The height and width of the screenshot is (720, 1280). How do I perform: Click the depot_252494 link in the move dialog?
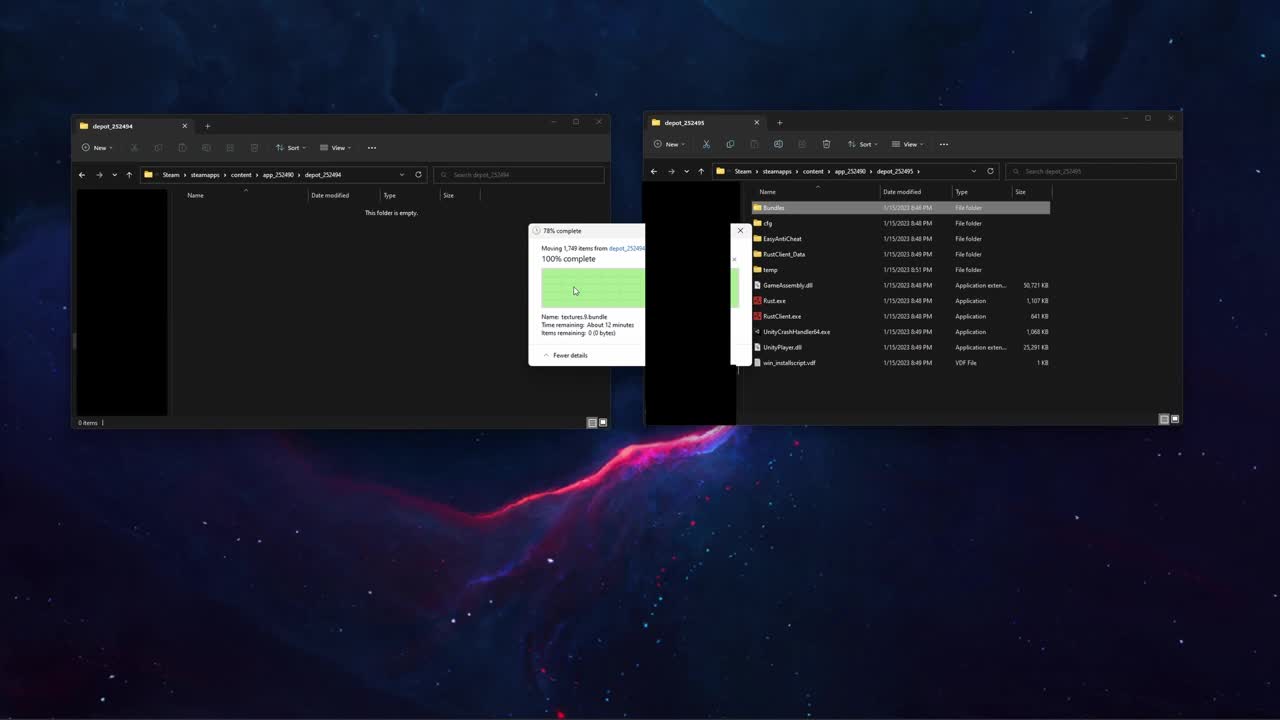coord(626,248)
